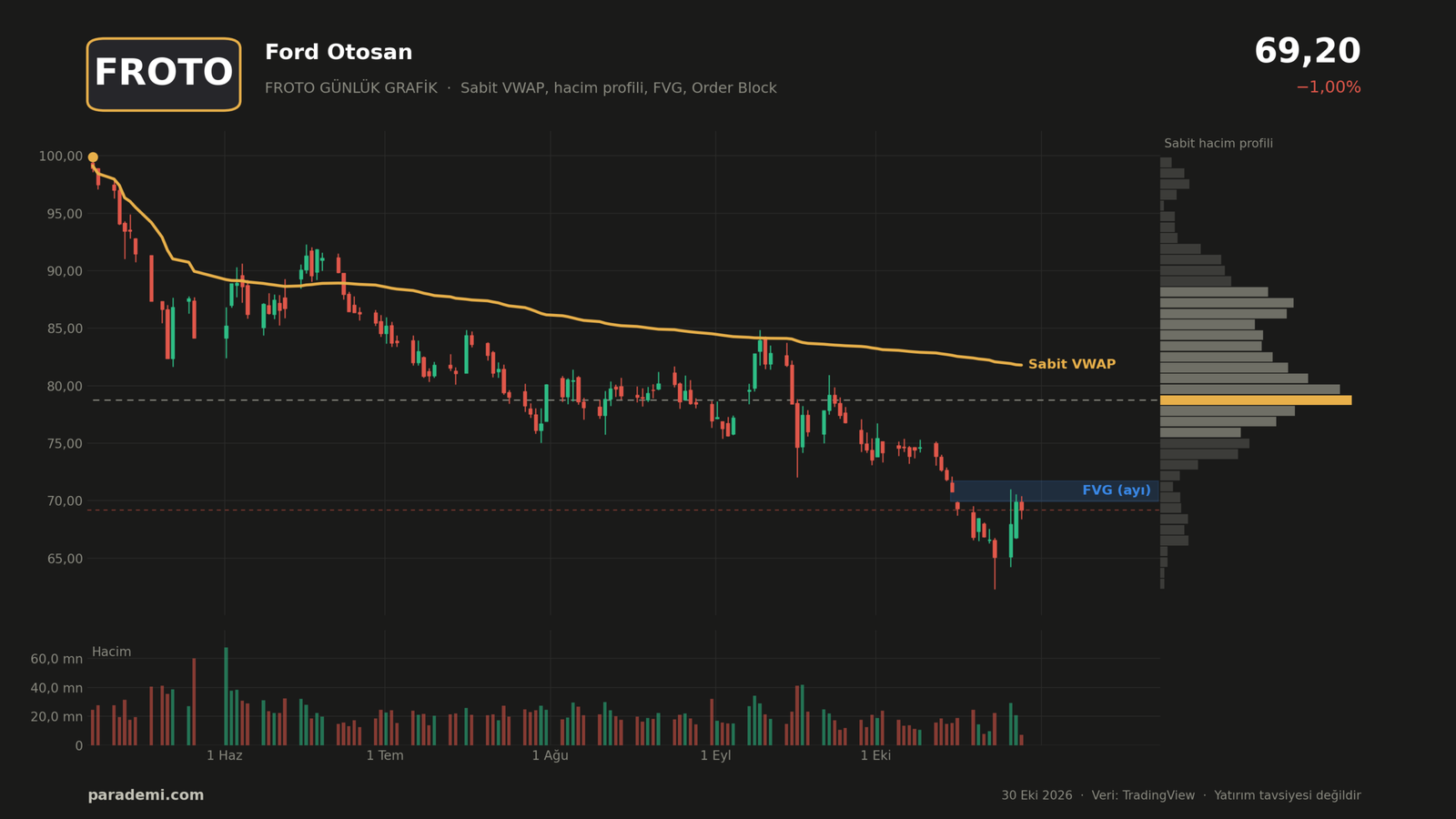Click the 85,00 price axis label
Screen dimensions: 1456x819
[x=64, y=329]
